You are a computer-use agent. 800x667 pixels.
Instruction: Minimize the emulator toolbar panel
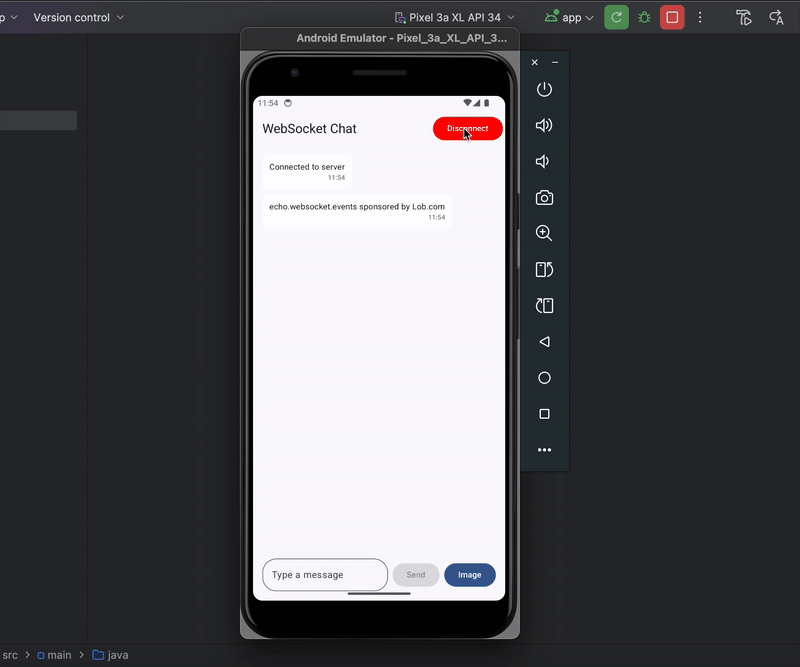coord(555,62)
